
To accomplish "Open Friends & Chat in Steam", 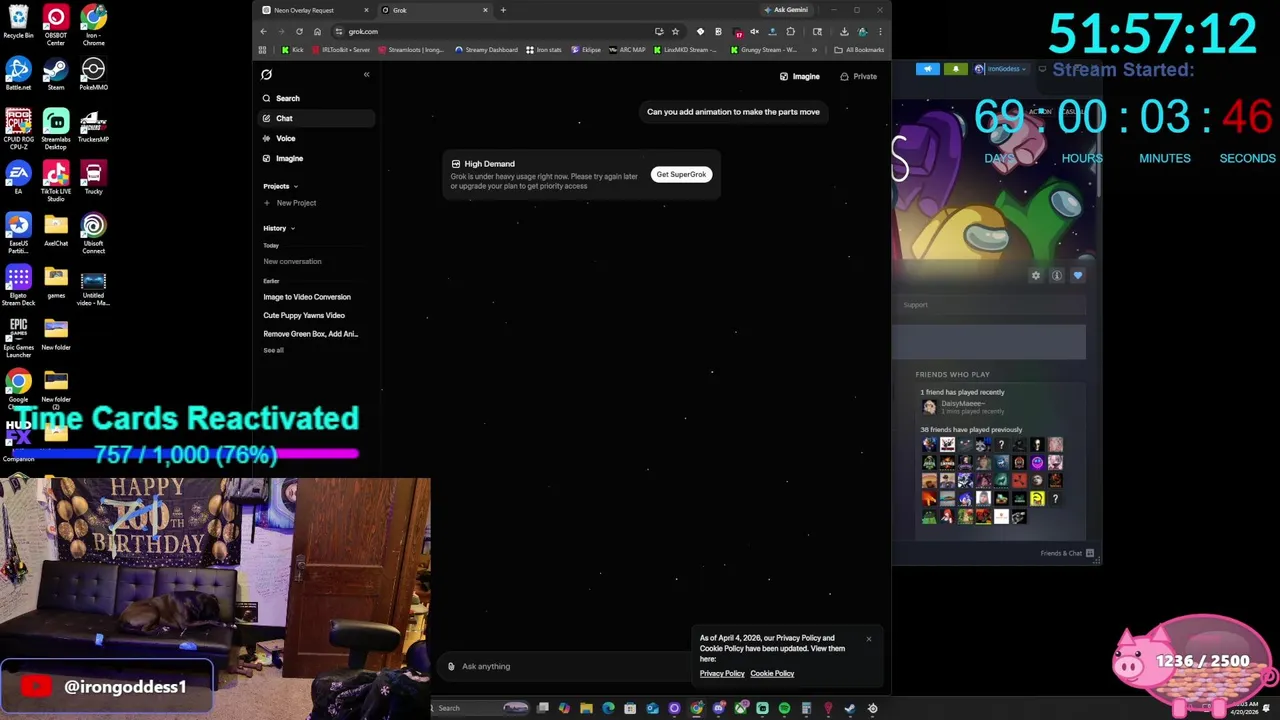I will [x=1067, y=553].
